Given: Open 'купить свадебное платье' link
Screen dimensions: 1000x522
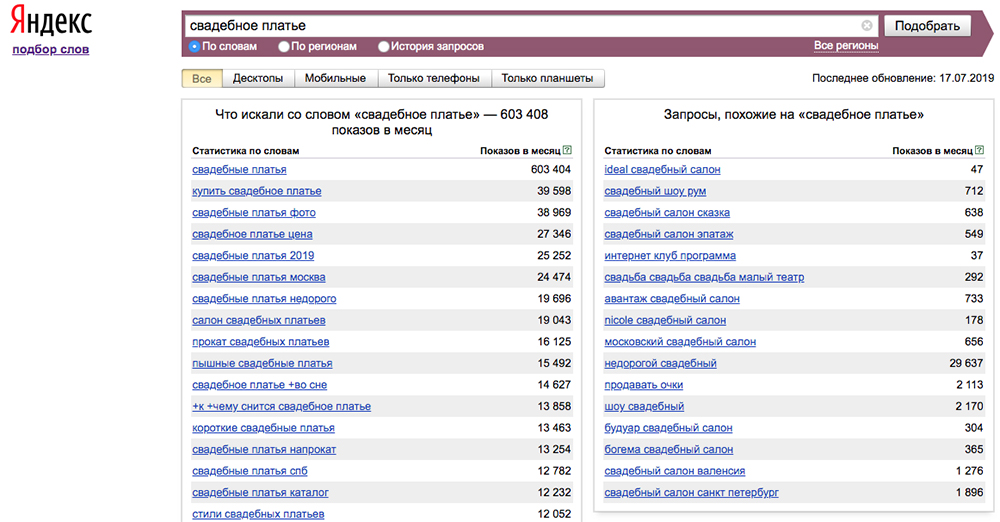Looking at the screenshot, I should pos(256,191).
